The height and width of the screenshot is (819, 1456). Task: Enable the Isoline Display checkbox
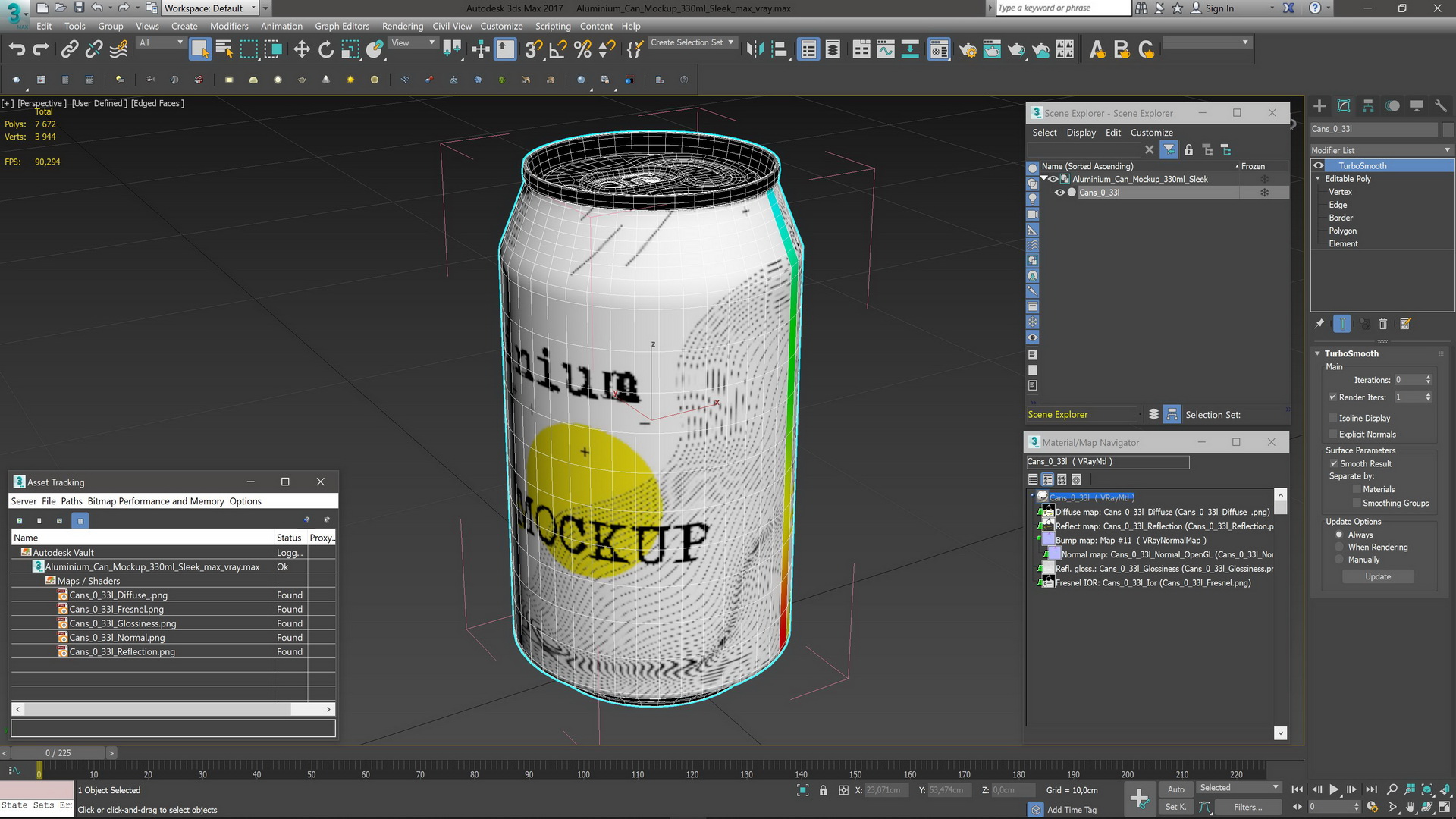[1332, 418]
